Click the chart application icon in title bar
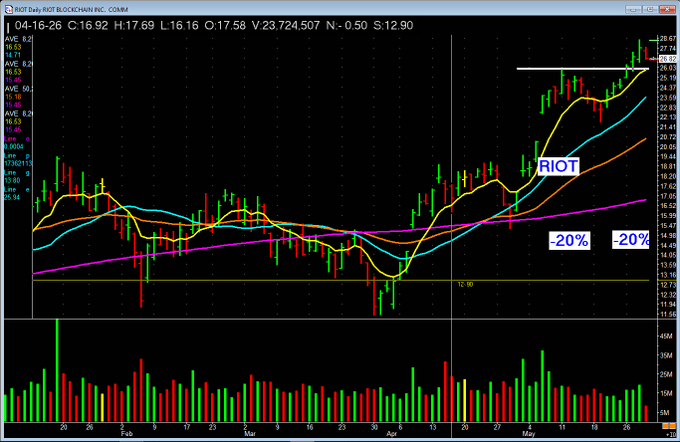Viewport: 680px width, 442px height. (x=8, y=9)
